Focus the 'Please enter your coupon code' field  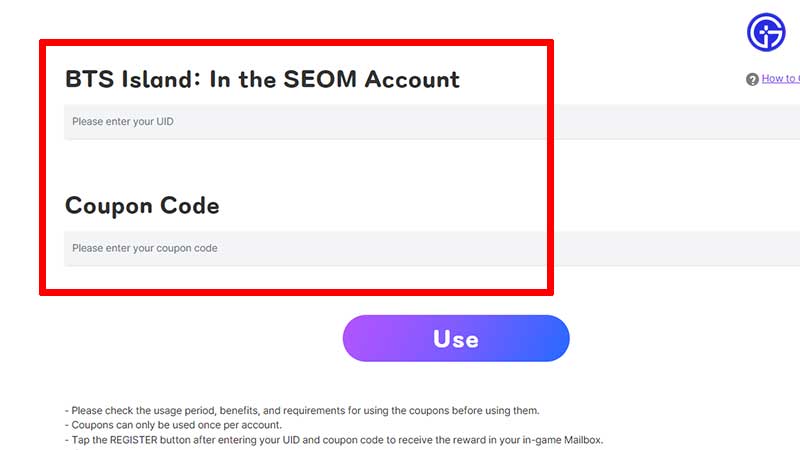click(x=300, y=248)
